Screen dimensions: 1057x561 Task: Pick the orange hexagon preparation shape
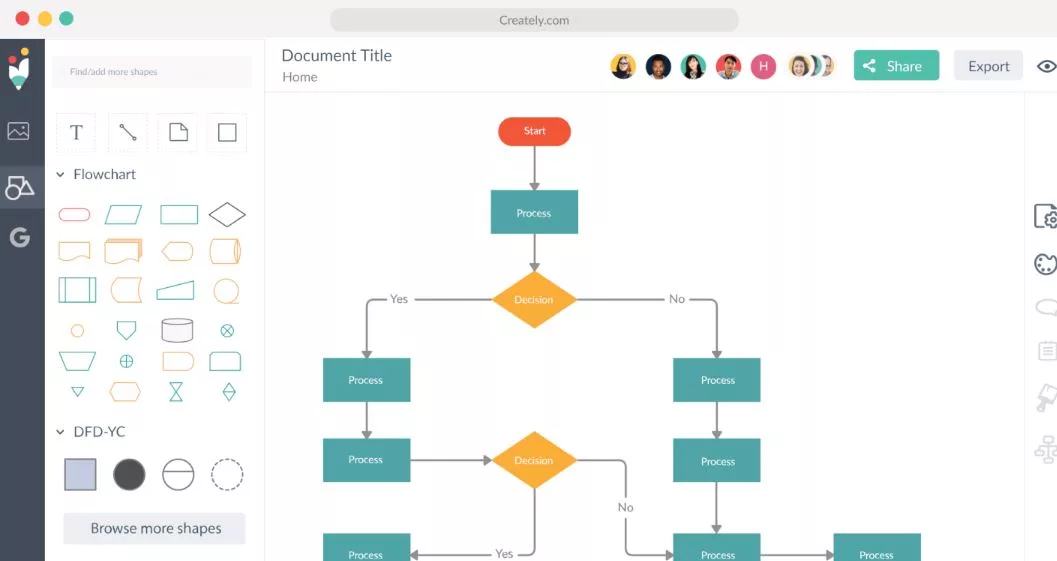(125, 392)
